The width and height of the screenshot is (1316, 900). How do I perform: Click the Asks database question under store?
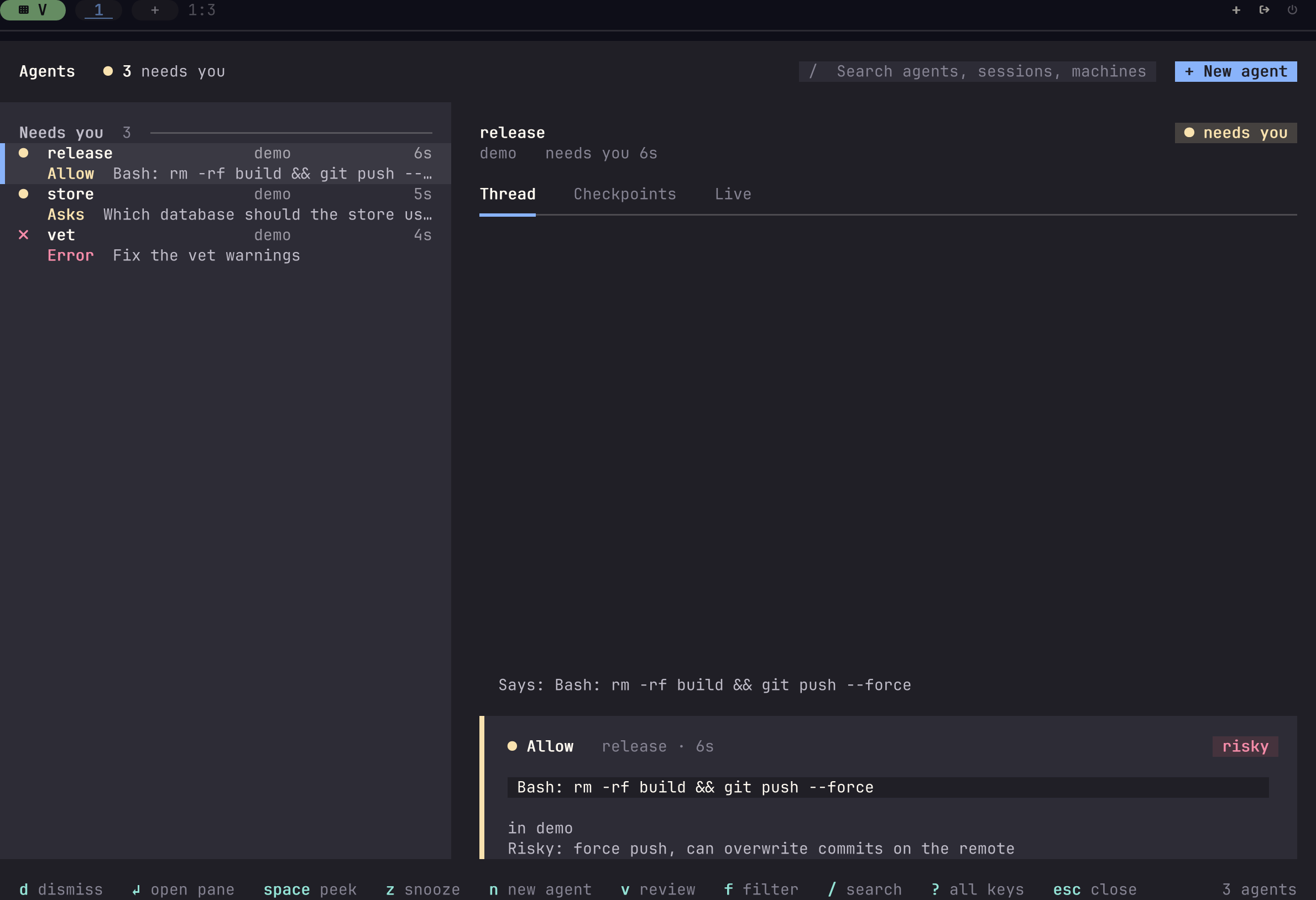tap(239, 214)
